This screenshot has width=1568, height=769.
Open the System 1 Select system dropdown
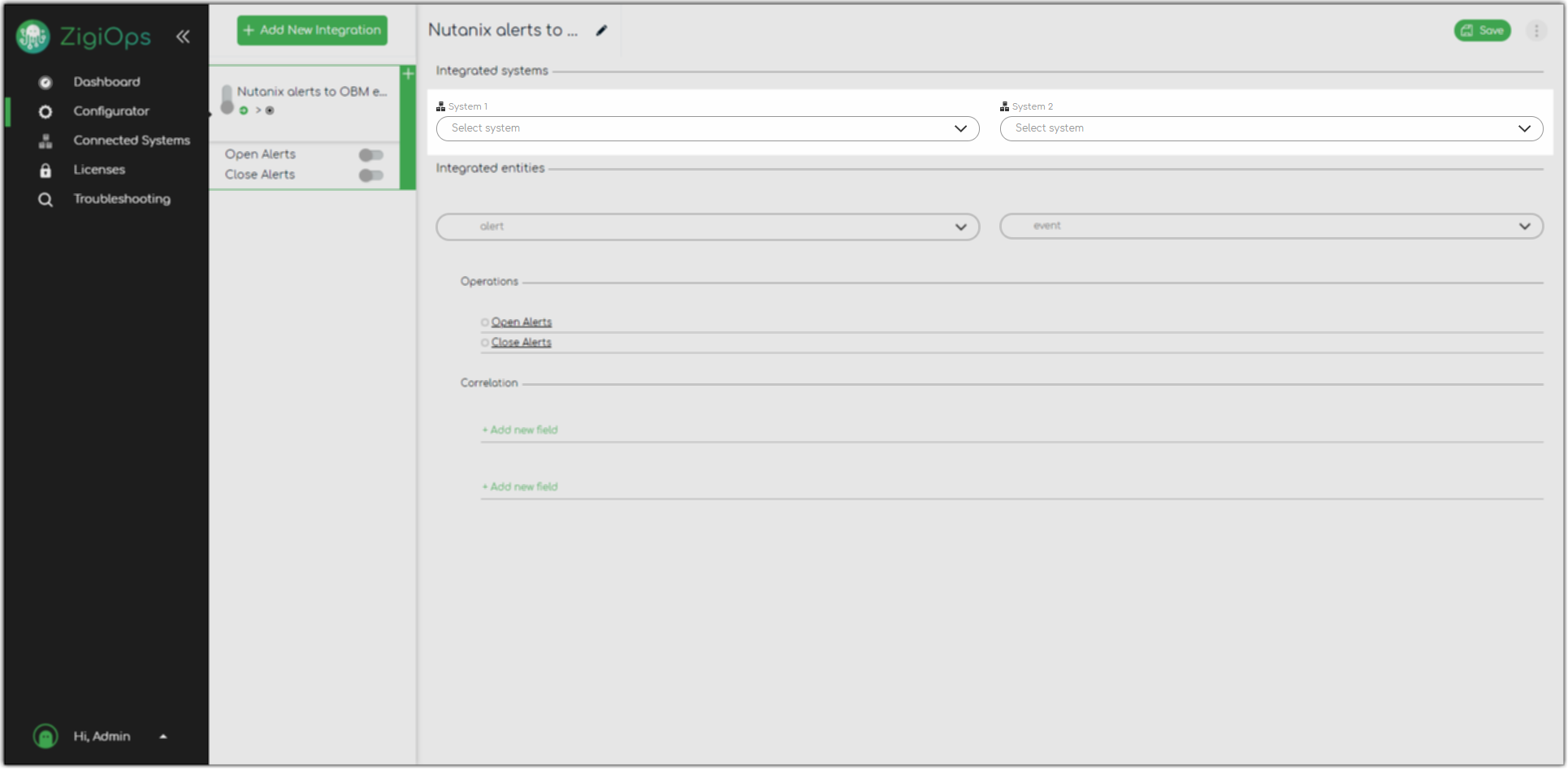tap(708, 128)
